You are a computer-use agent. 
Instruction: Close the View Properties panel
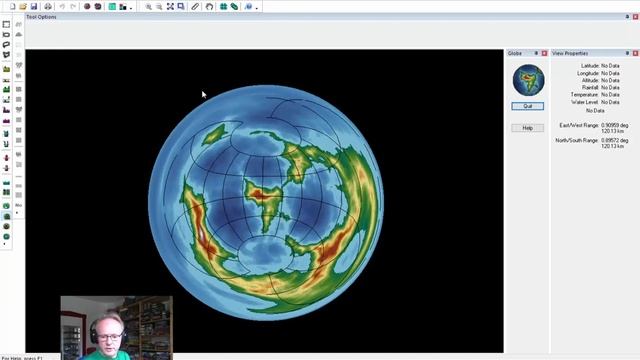[x=635, y=53]
